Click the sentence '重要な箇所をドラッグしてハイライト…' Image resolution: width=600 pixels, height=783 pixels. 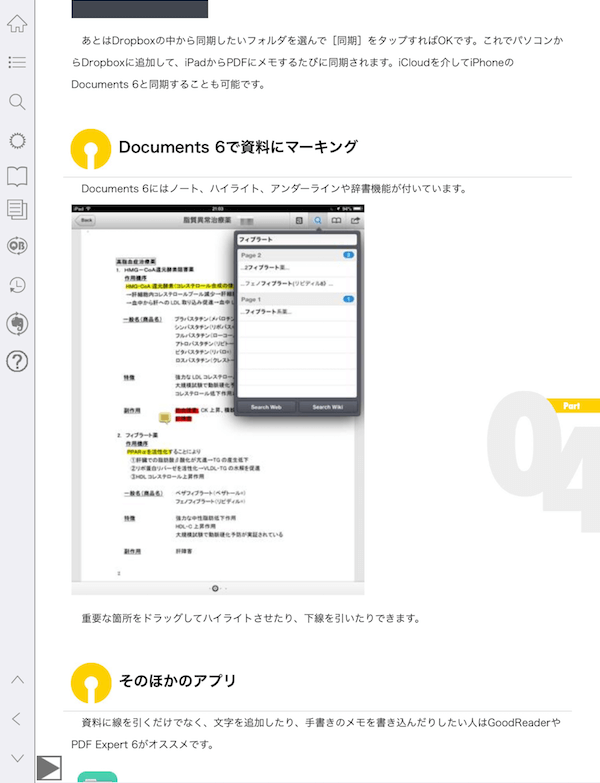(x=251, y=618)
